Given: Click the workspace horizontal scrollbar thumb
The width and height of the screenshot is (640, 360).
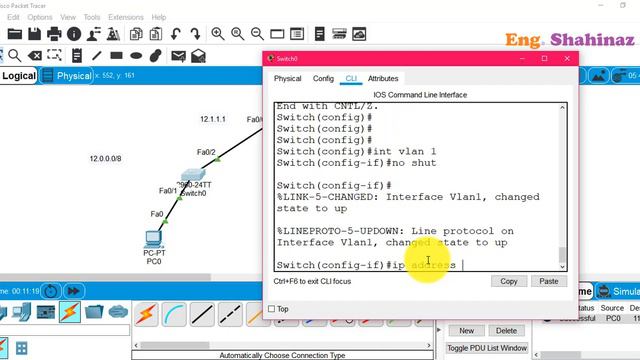Looking at the screenshot, I should 105,277.
